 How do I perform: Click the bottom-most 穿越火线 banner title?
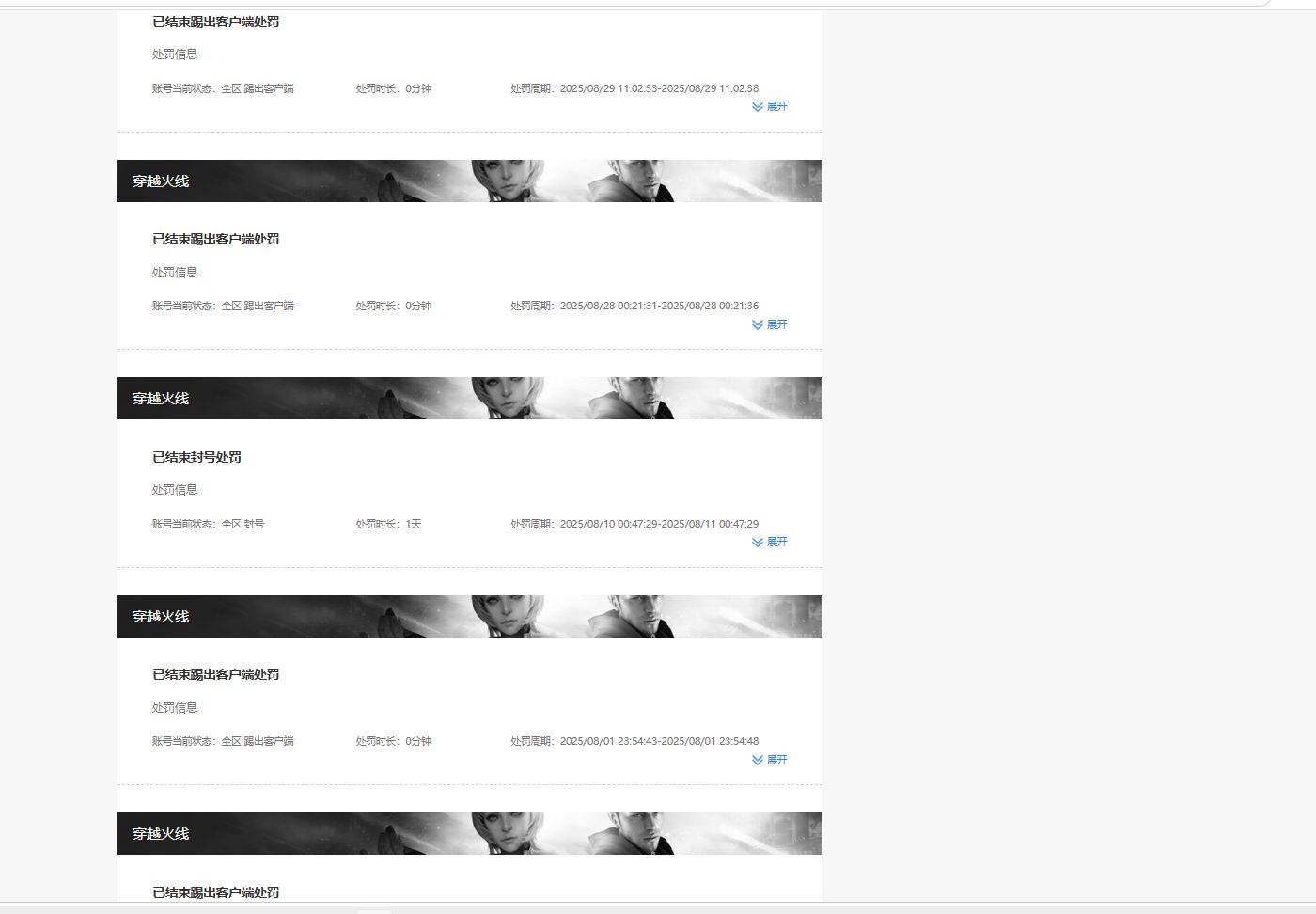tap(161, 834)
